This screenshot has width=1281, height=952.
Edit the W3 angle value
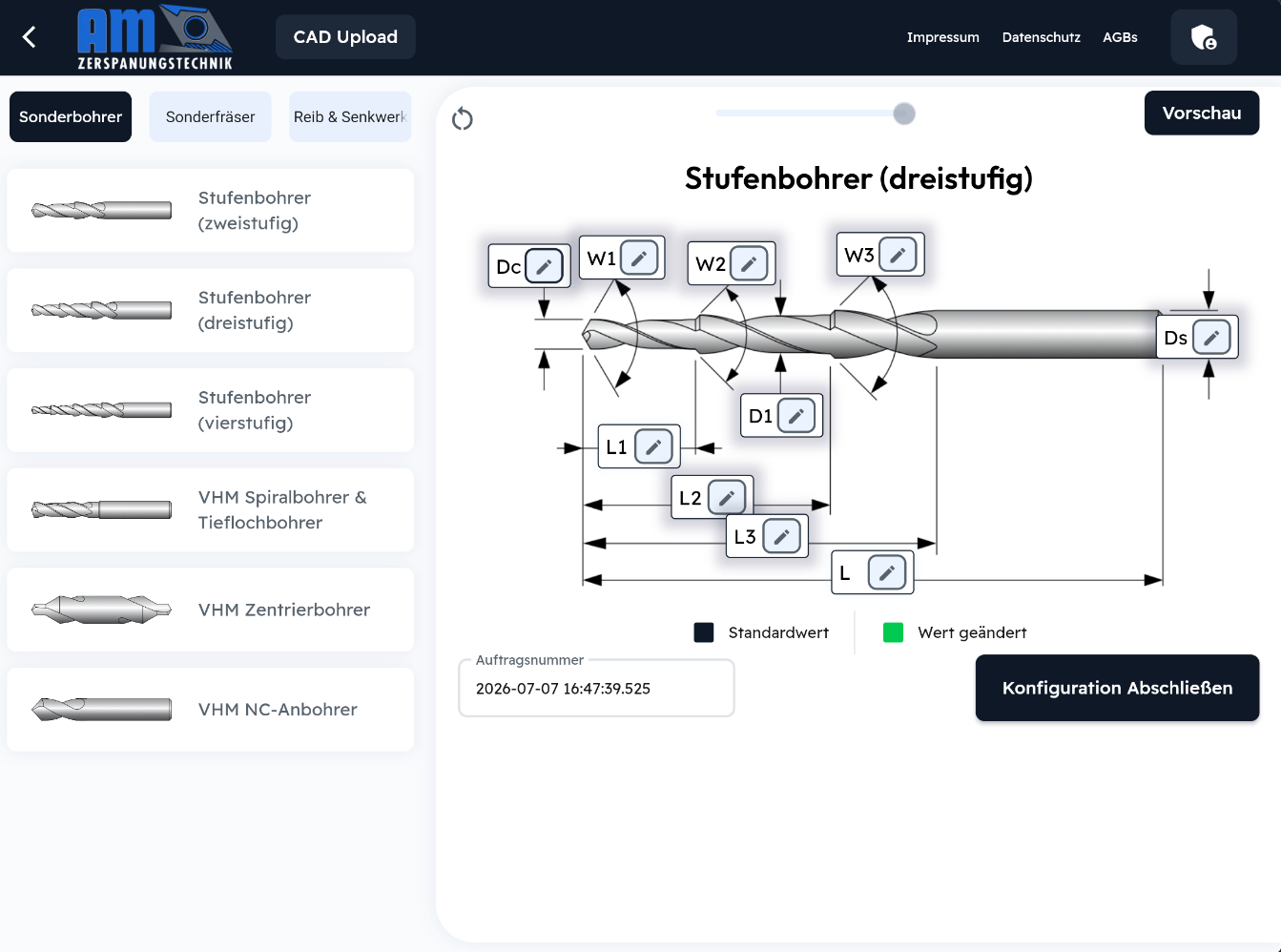pos(898,255)
